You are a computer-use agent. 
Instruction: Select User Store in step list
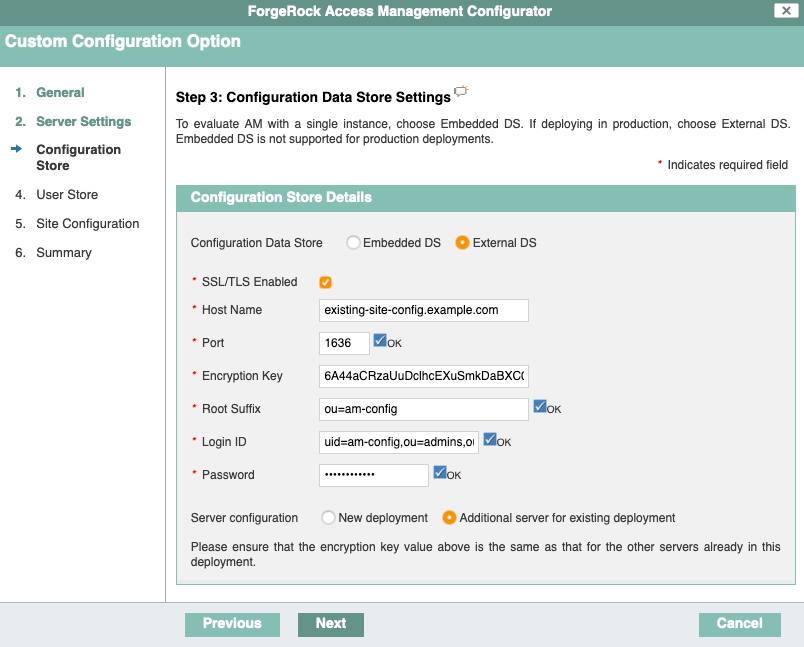coord(67,195)
